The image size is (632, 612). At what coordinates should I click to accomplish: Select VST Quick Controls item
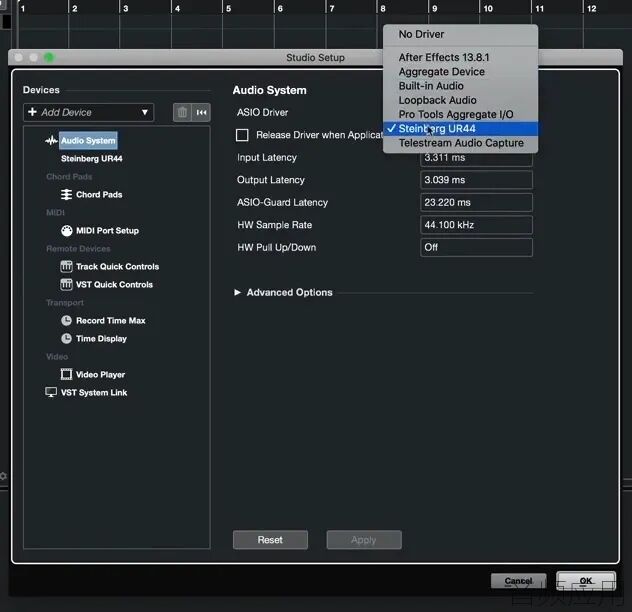click(x=114, y=285)
